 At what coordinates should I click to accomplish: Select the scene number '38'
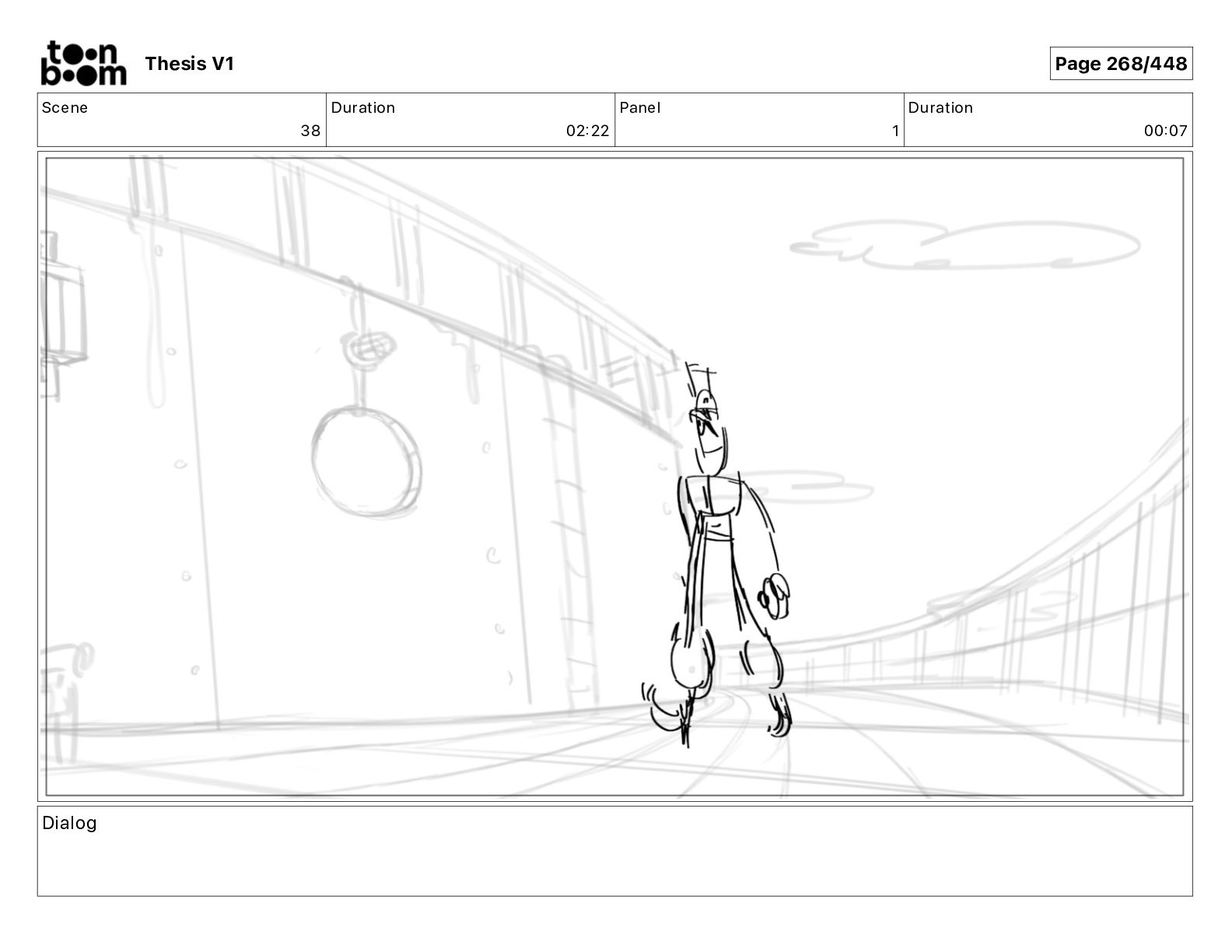pyautogui.click(x=310, y=131)
